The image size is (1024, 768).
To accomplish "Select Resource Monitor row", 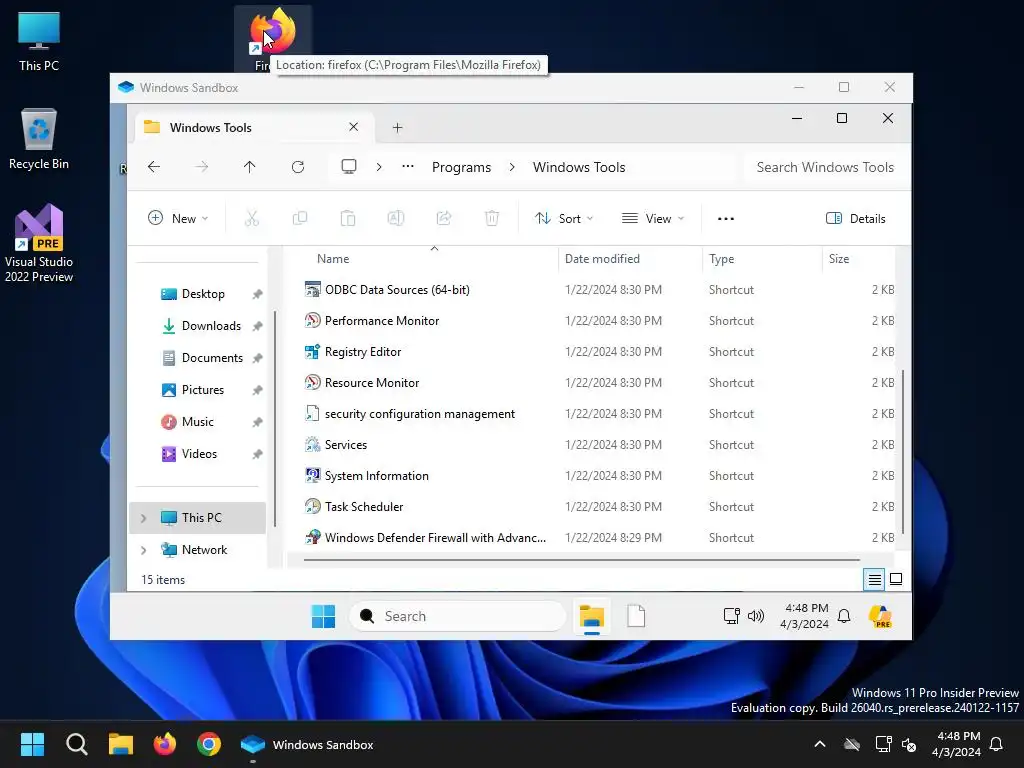I will tap(599, 383).
